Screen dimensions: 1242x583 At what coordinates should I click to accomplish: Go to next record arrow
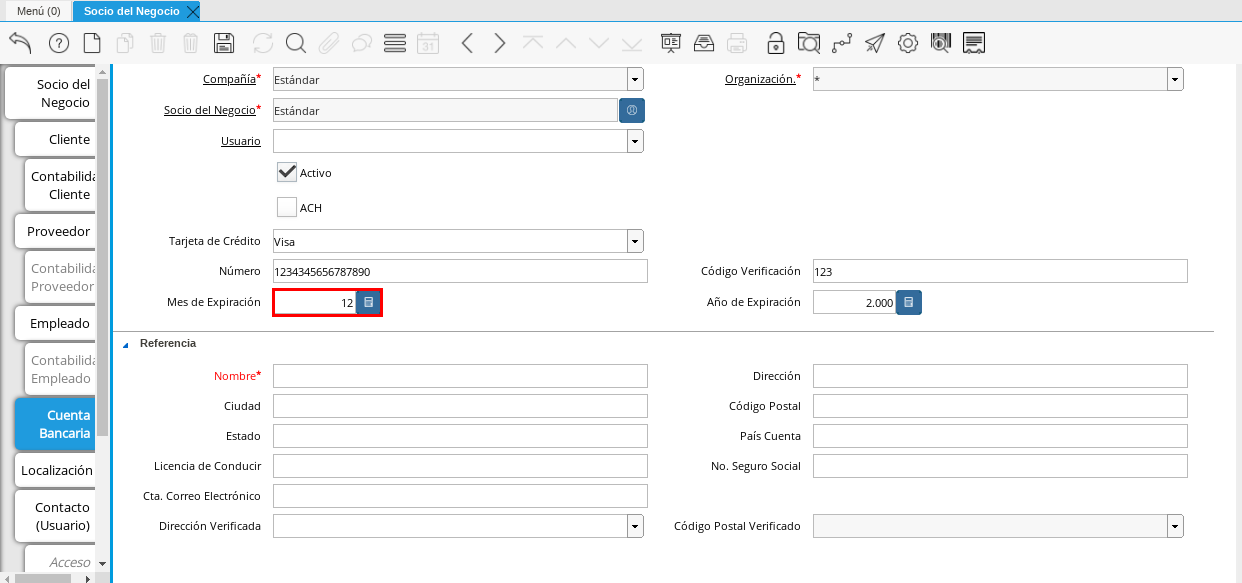(x=500, y=43)
